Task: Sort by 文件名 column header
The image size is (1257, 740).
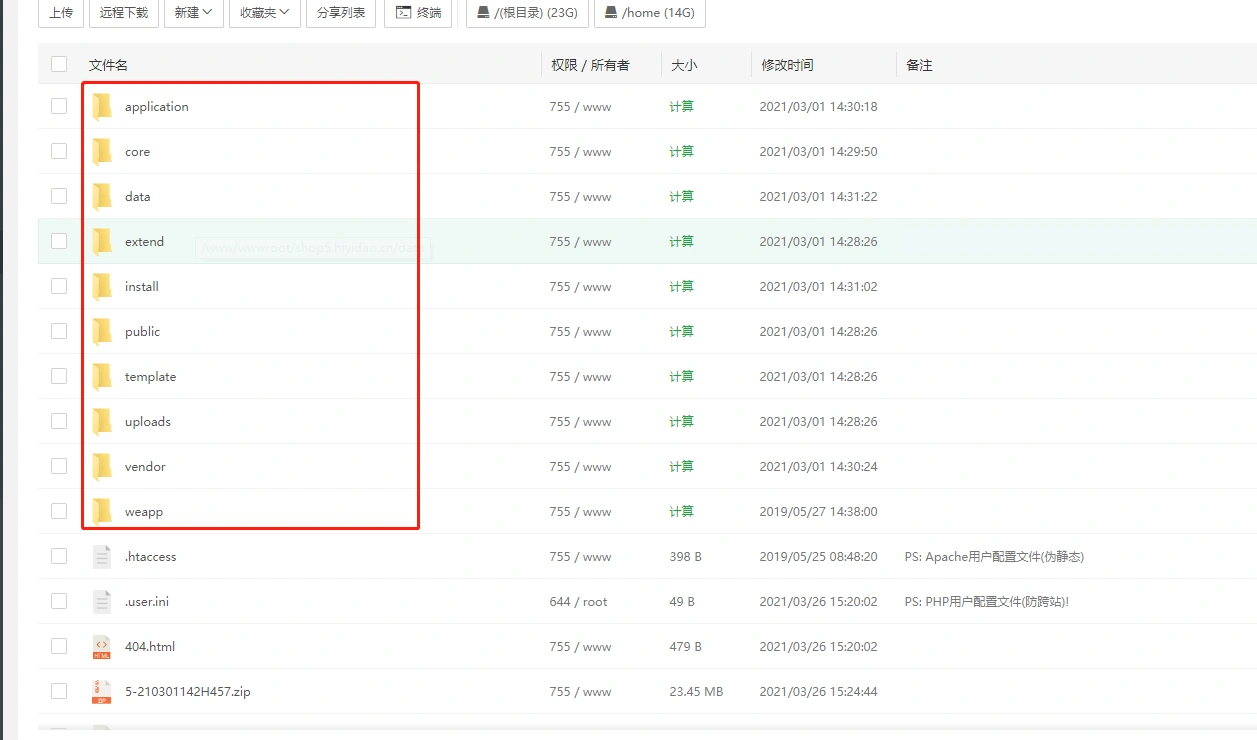Action: tap(108, 65)
